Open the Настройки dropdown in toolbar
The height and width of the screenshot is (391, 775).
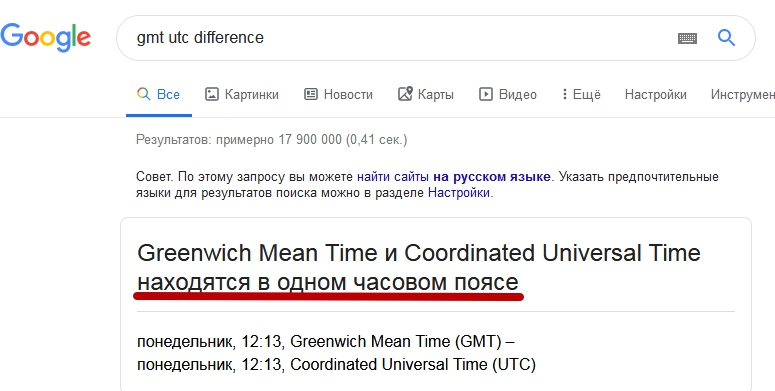(x=655, y=94)
